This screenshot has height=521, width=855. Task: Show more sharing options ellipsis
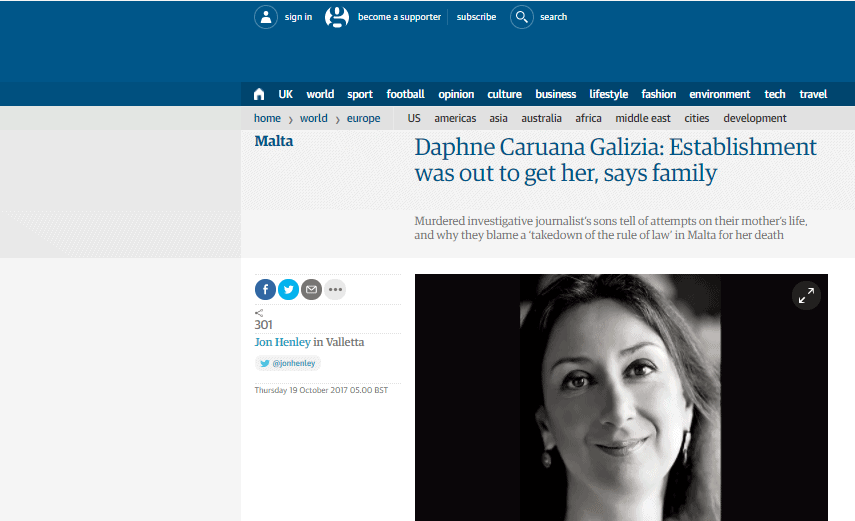click(335, 290)
